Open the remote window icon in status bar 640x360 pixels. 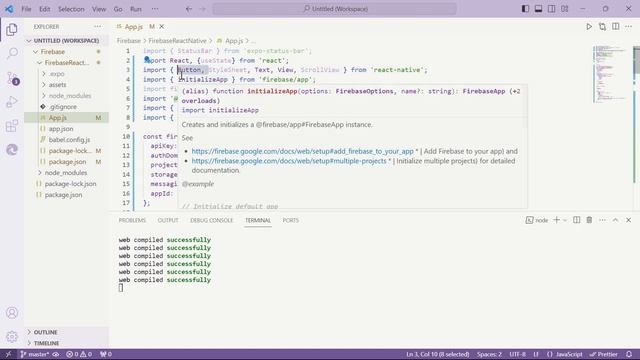[x=8, y=354]
